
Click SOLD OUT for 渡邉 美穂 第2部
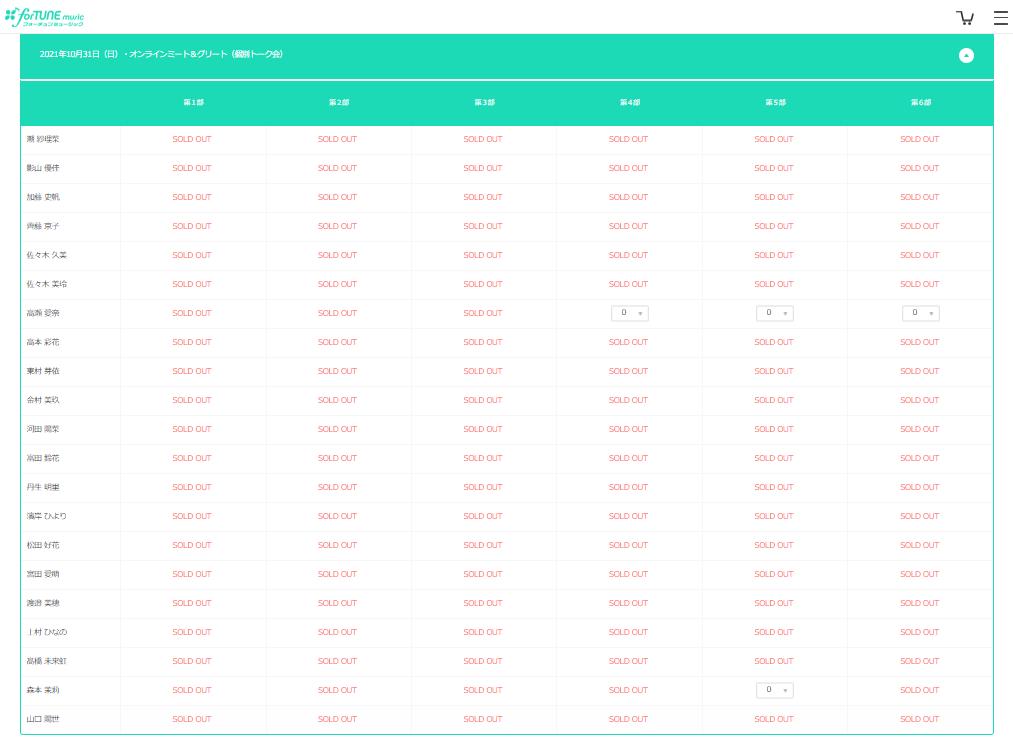coord(337,603)
